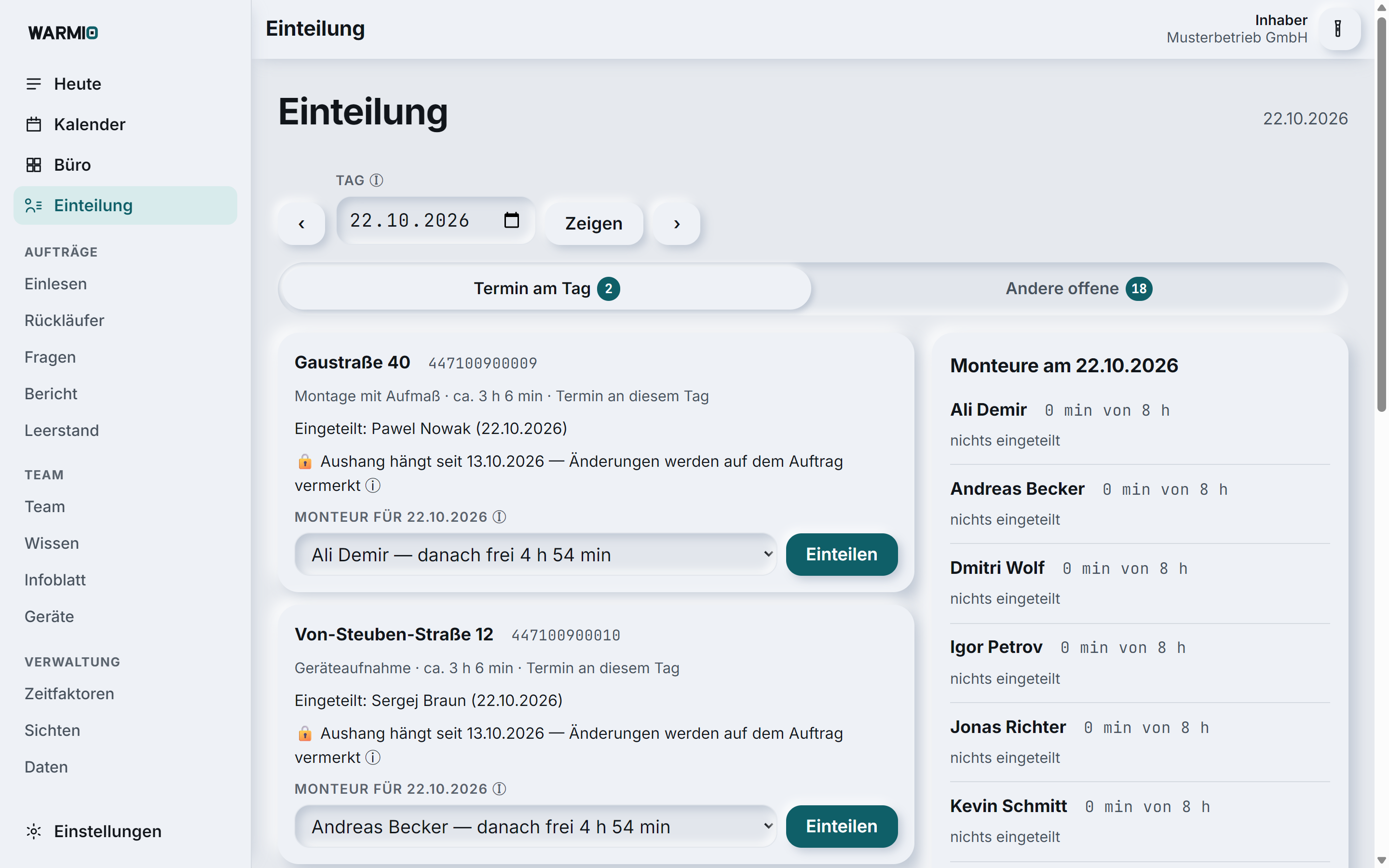Viewport: 1389px width, 868px height.
Task: Select Igor Petrov in Monteure list
Action: click(x=996, y=647)
